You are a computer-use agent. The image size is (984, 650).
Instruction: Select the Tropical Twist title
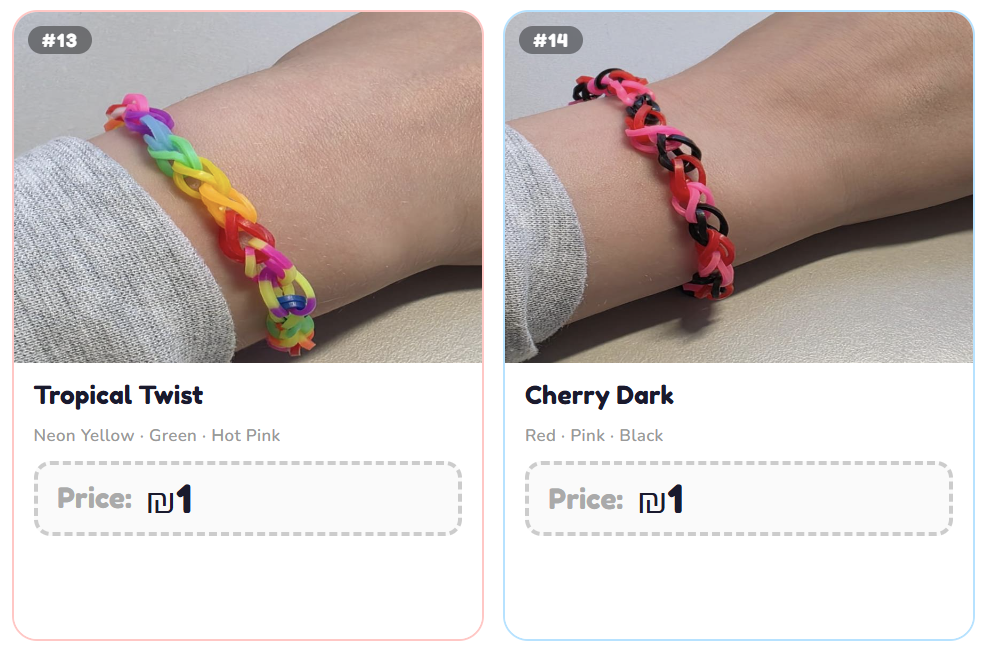point(119,395)
